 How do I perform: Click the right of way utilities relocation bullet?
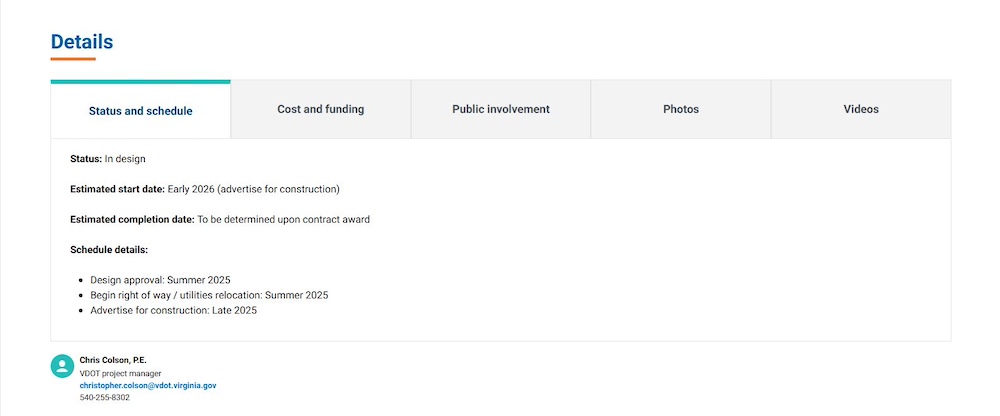[x=209, y=295]
